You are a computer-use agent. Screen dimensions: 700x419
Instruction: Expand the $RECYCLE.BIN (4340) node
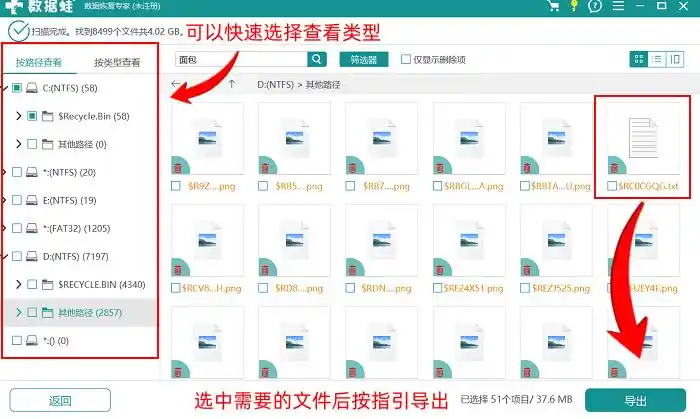(18, 284)
